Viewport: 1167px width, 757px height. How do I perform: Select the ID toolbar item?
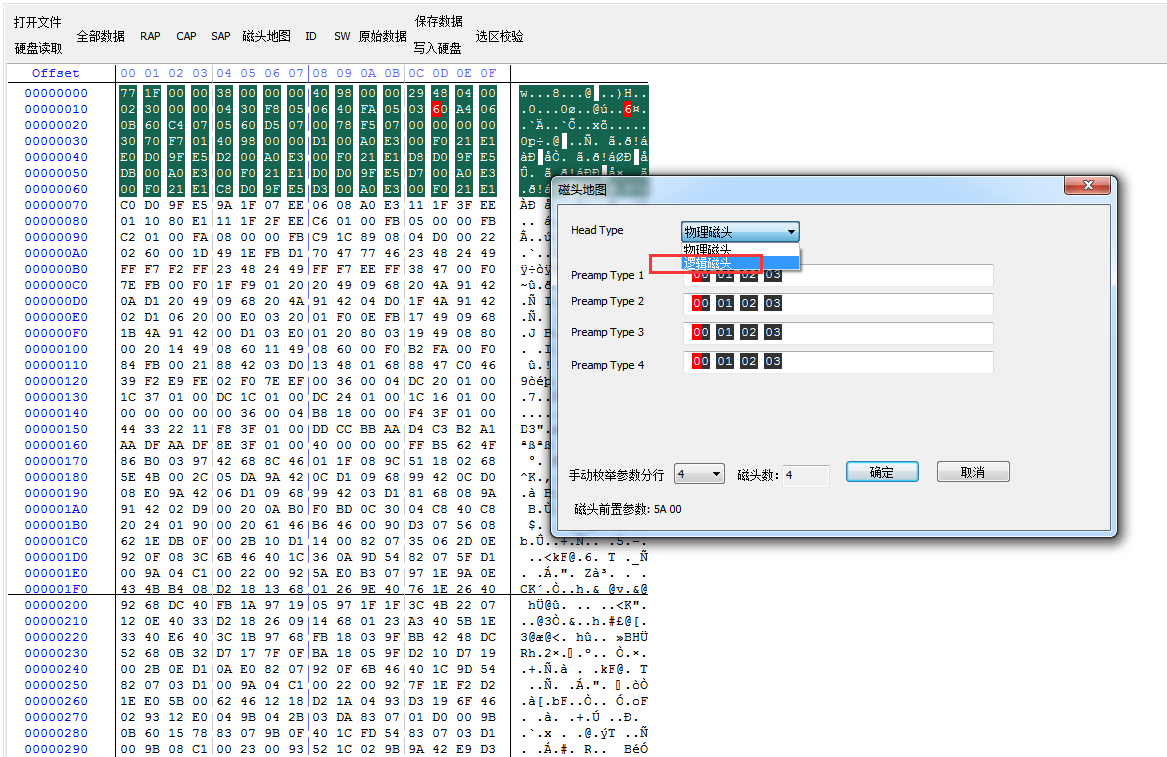click(x=310, y=36)
